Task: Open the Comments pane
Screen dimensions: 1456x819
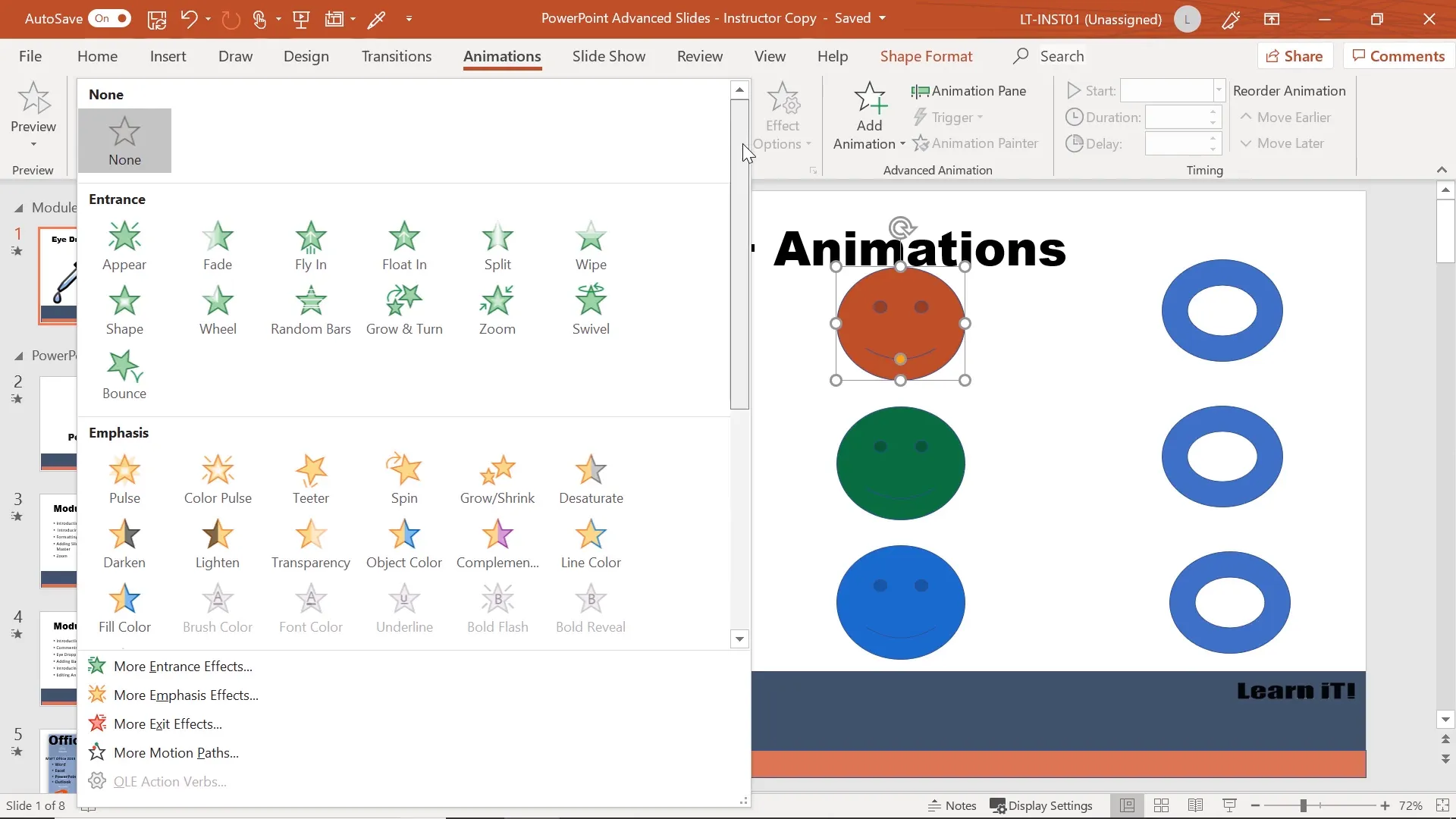Action: [1398, 56]
